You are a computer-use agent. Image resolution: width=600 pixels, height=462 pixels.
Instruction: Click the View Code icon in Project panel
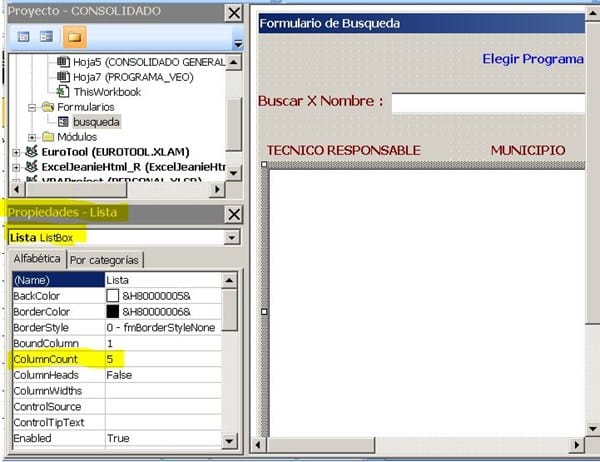(x=23, y=37)
